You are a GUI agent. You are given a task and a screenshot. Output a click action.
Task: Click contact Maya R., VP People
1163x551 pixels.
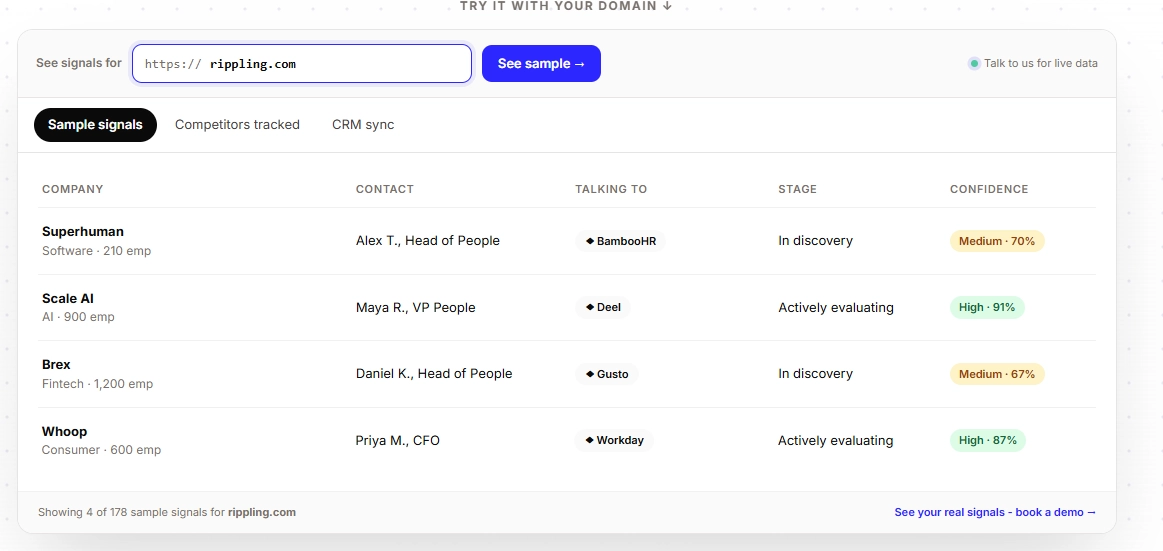point(415,307)
